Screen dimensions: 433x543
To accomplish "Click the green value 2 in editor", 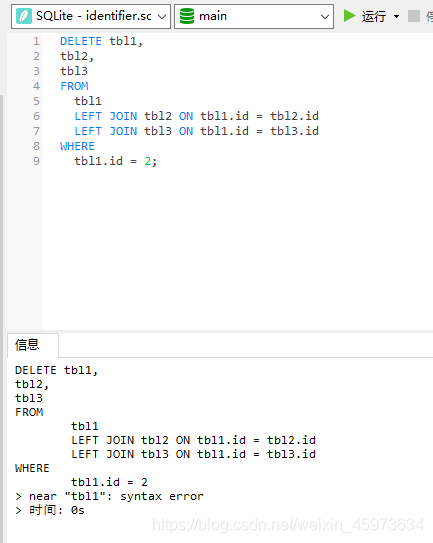I will tap(148, 161).
